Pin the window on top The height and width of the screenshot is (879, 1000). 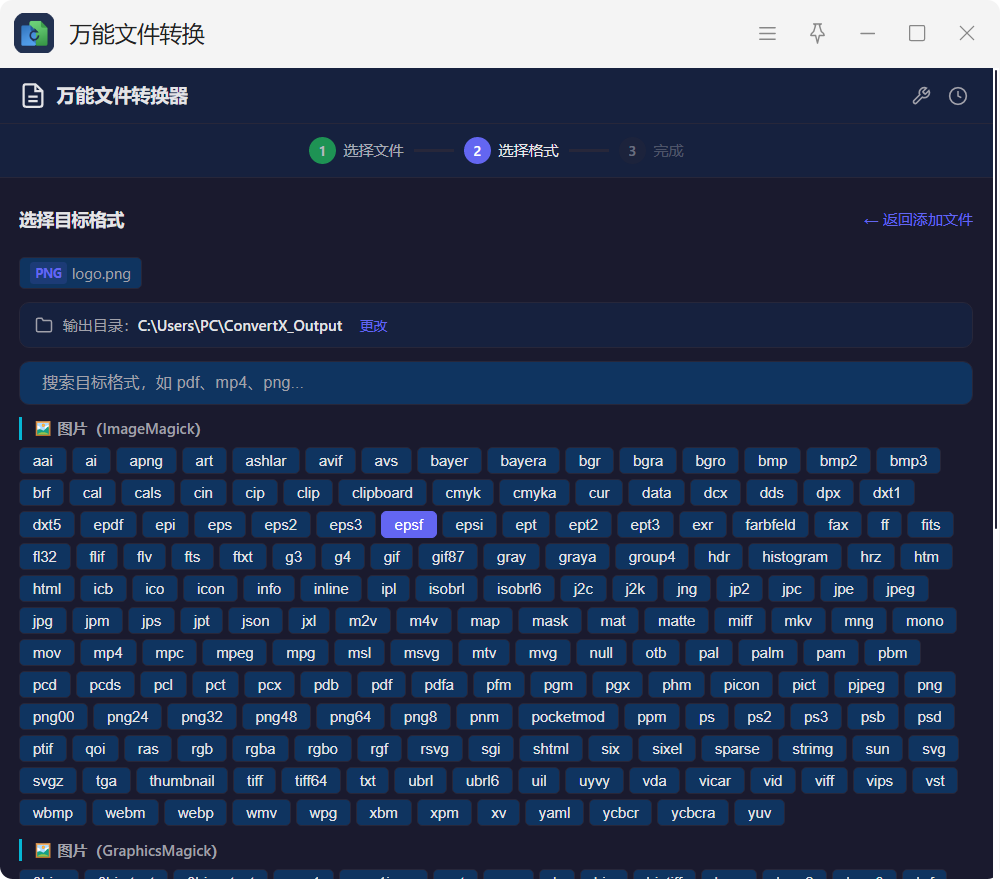point(817,33)
